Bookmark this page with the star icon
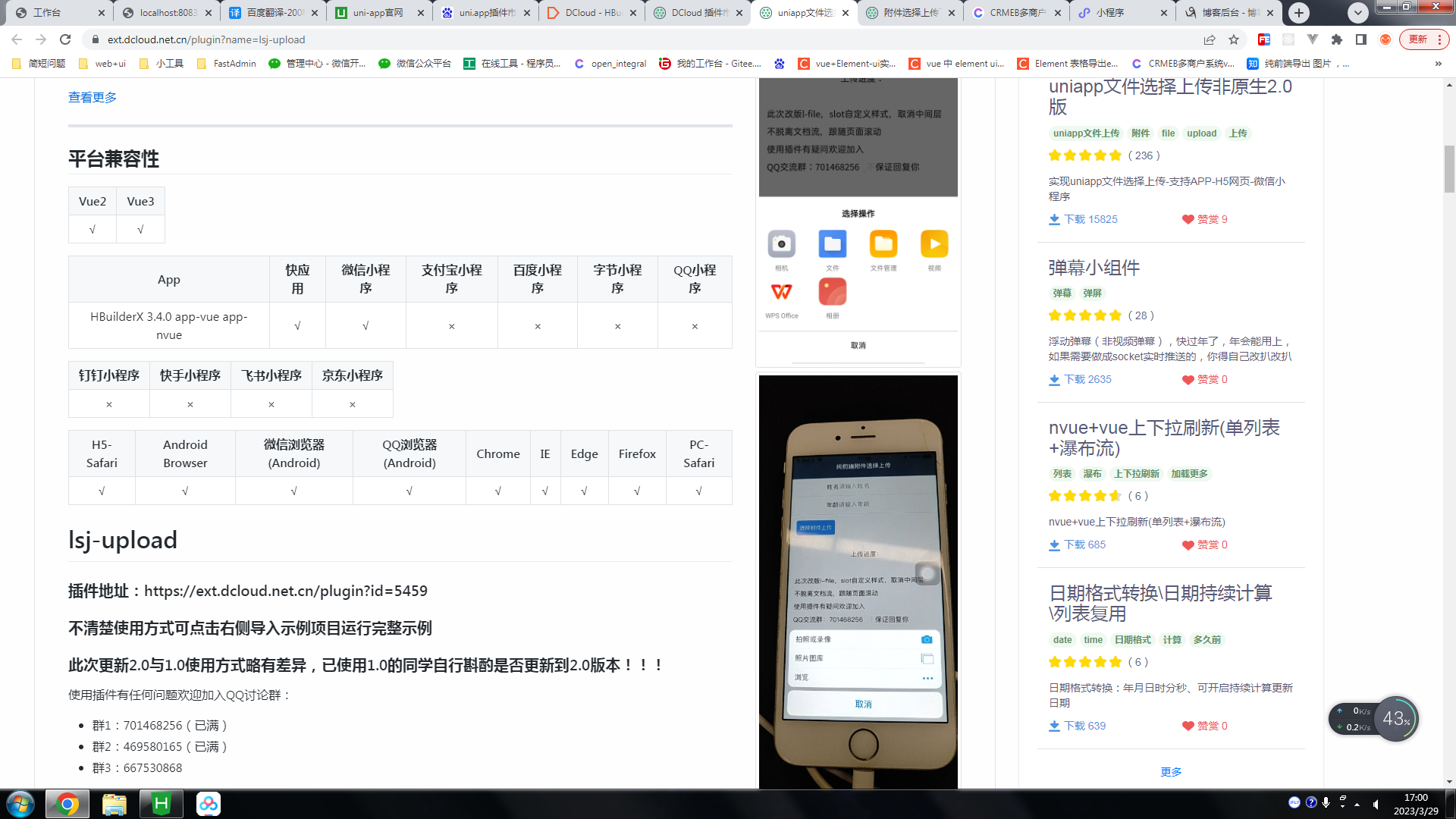 click(1234, 39)
